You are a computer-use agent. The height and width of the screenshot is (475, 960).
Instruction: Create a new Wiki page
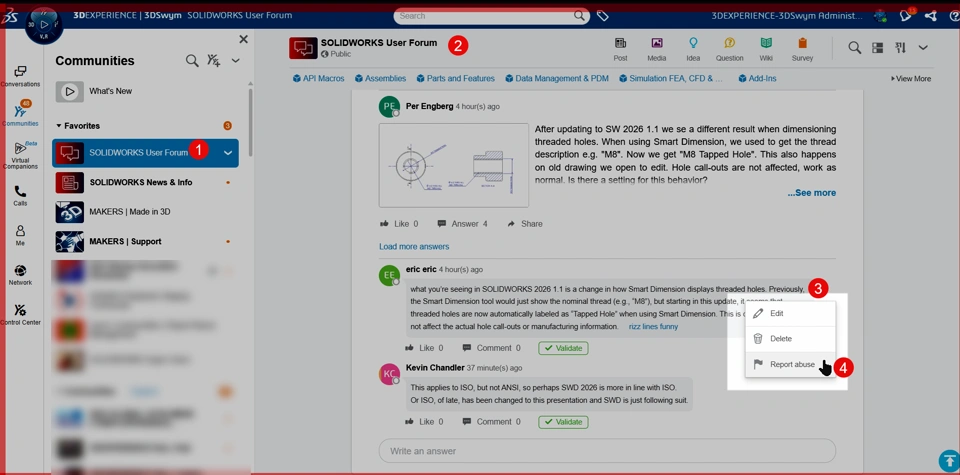[x=766, y=49]
